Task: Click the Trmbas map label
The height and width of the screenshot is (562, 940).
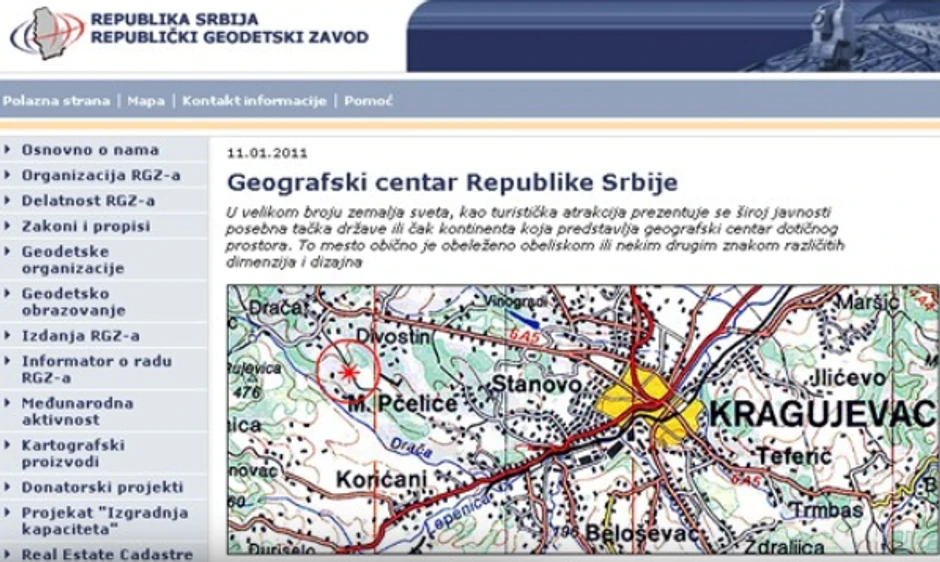Action: tap(828, 510)
